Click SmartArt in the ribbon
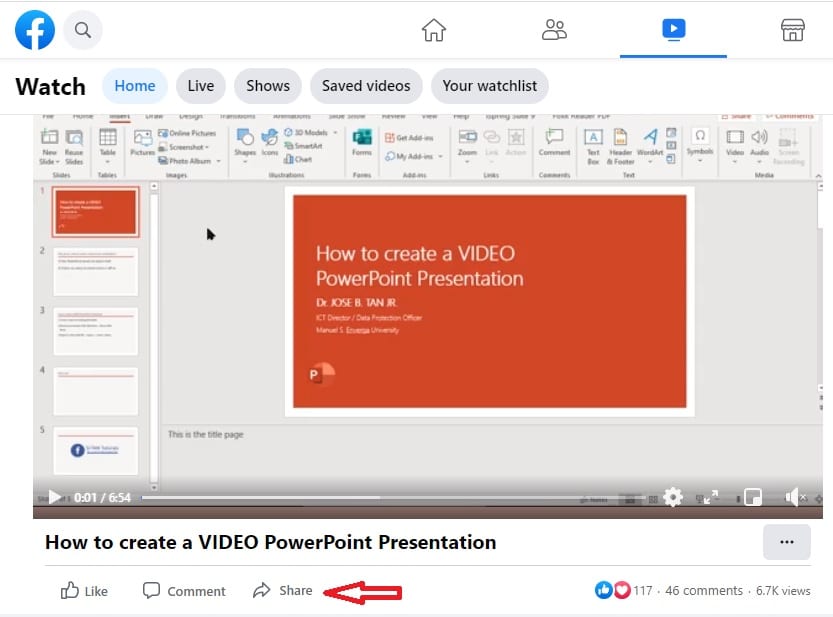Viewport: 833px width, 617px height. pos(303,146)
